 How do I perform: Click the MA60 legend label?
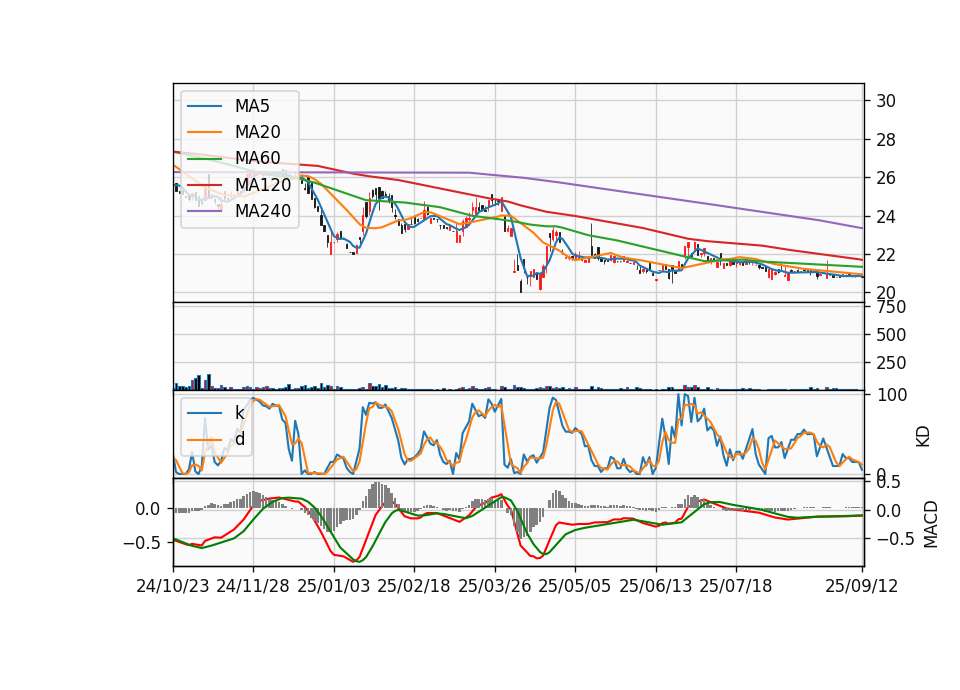pyautogui.click(x=257, y=158)
